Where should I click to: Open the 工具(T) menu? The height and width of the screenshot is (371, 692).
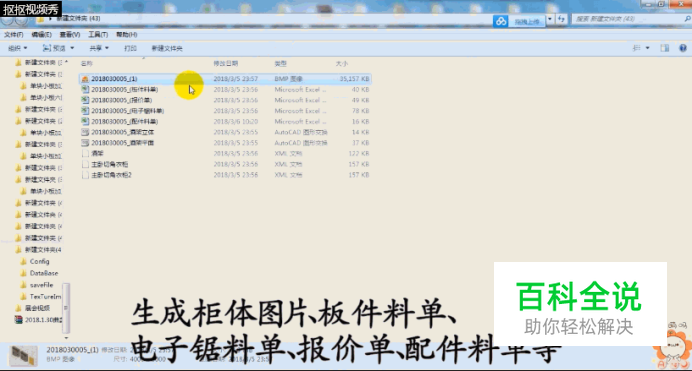click(x=98, y=34)
